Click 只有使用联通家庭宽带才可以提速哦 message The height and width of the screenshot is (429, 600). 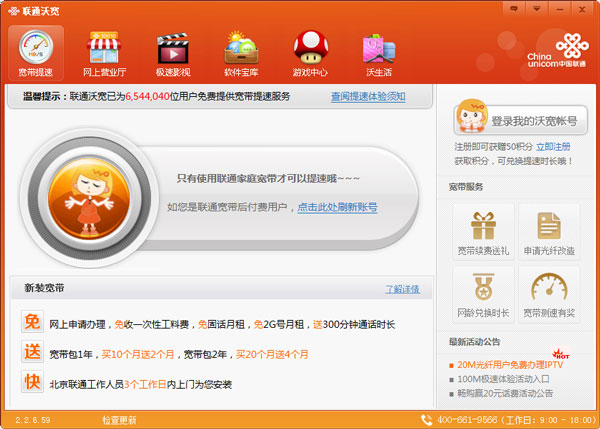click(268, 179)
